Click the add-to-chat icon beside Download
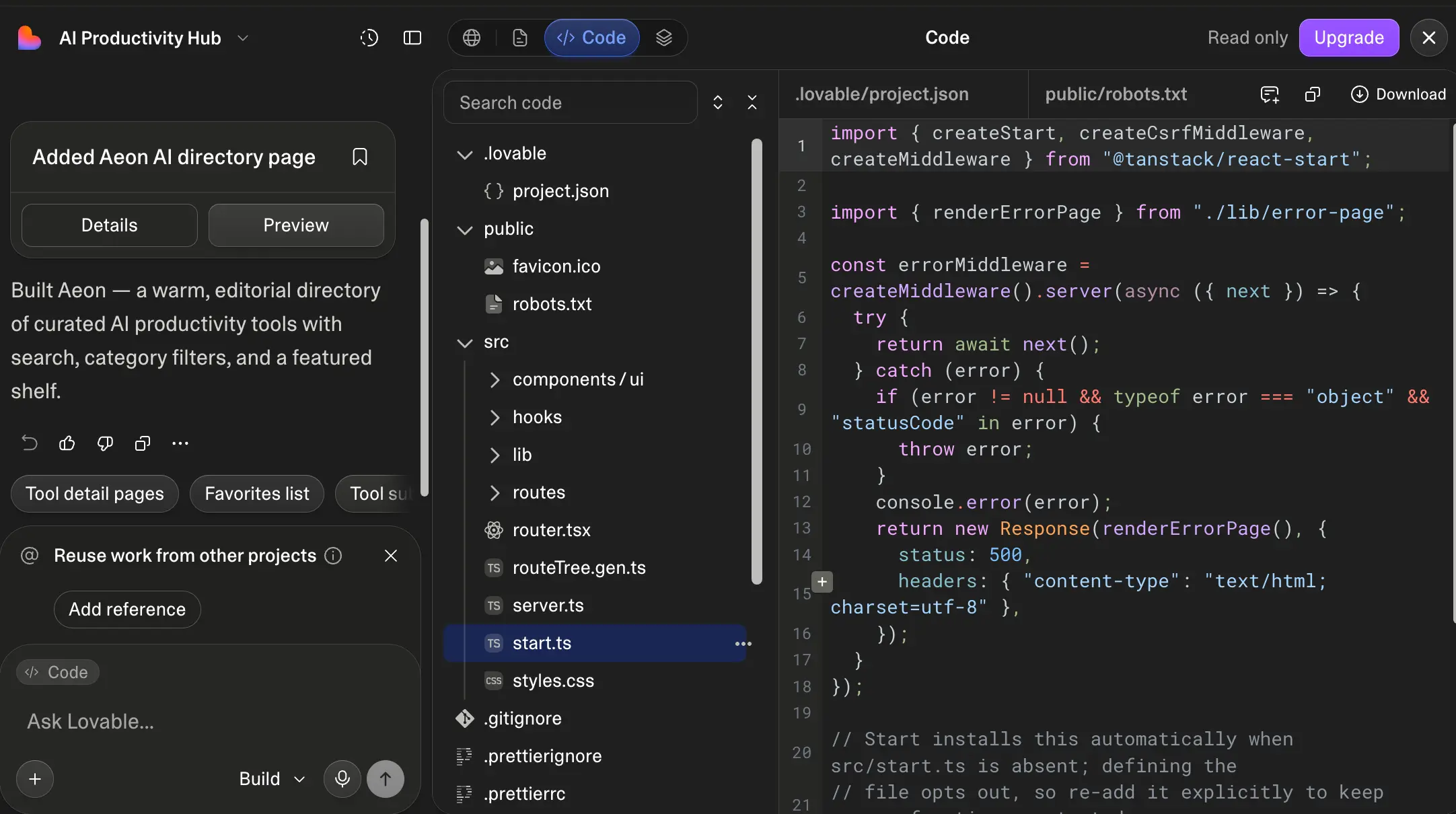The height and width of the screenshot is (814, 1456). click(1270, 94)
